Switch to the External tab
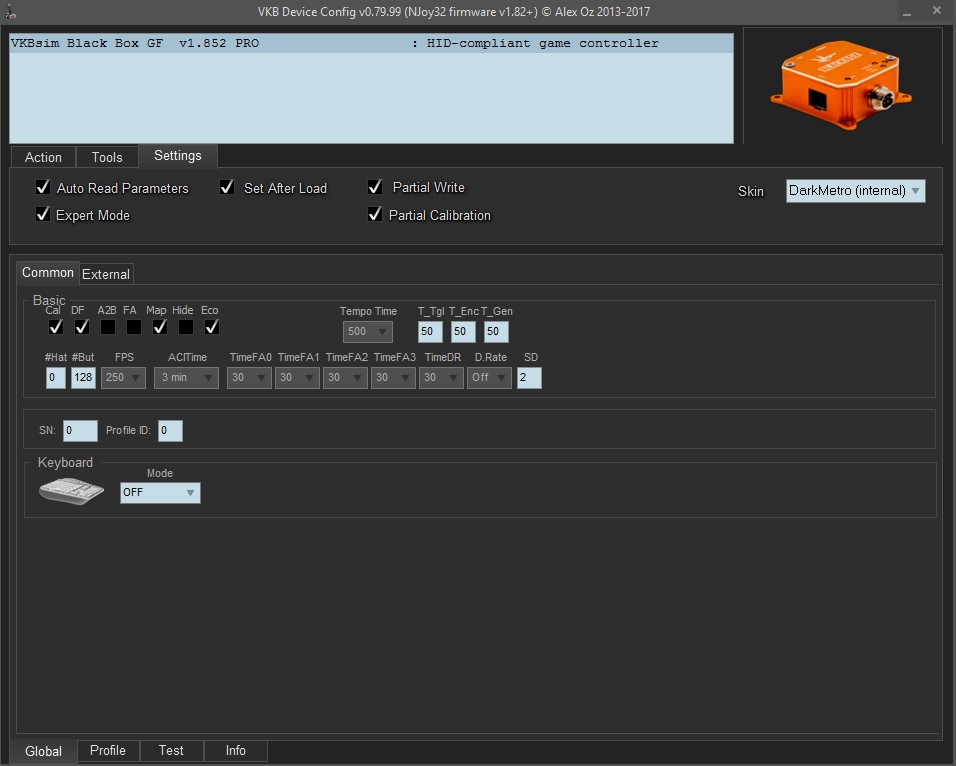Viewport: 956px width, 766px height. (106, 274)
